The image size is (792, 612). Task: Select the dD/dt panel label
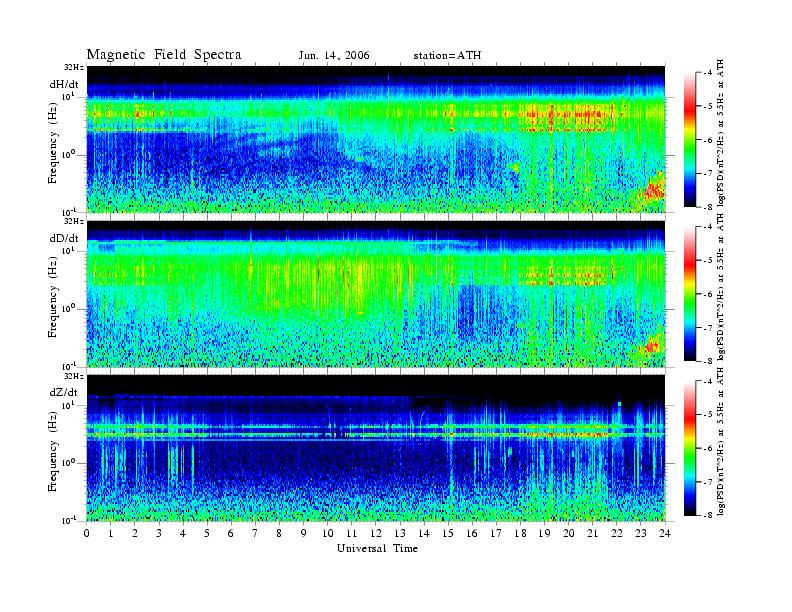[63, 238]
